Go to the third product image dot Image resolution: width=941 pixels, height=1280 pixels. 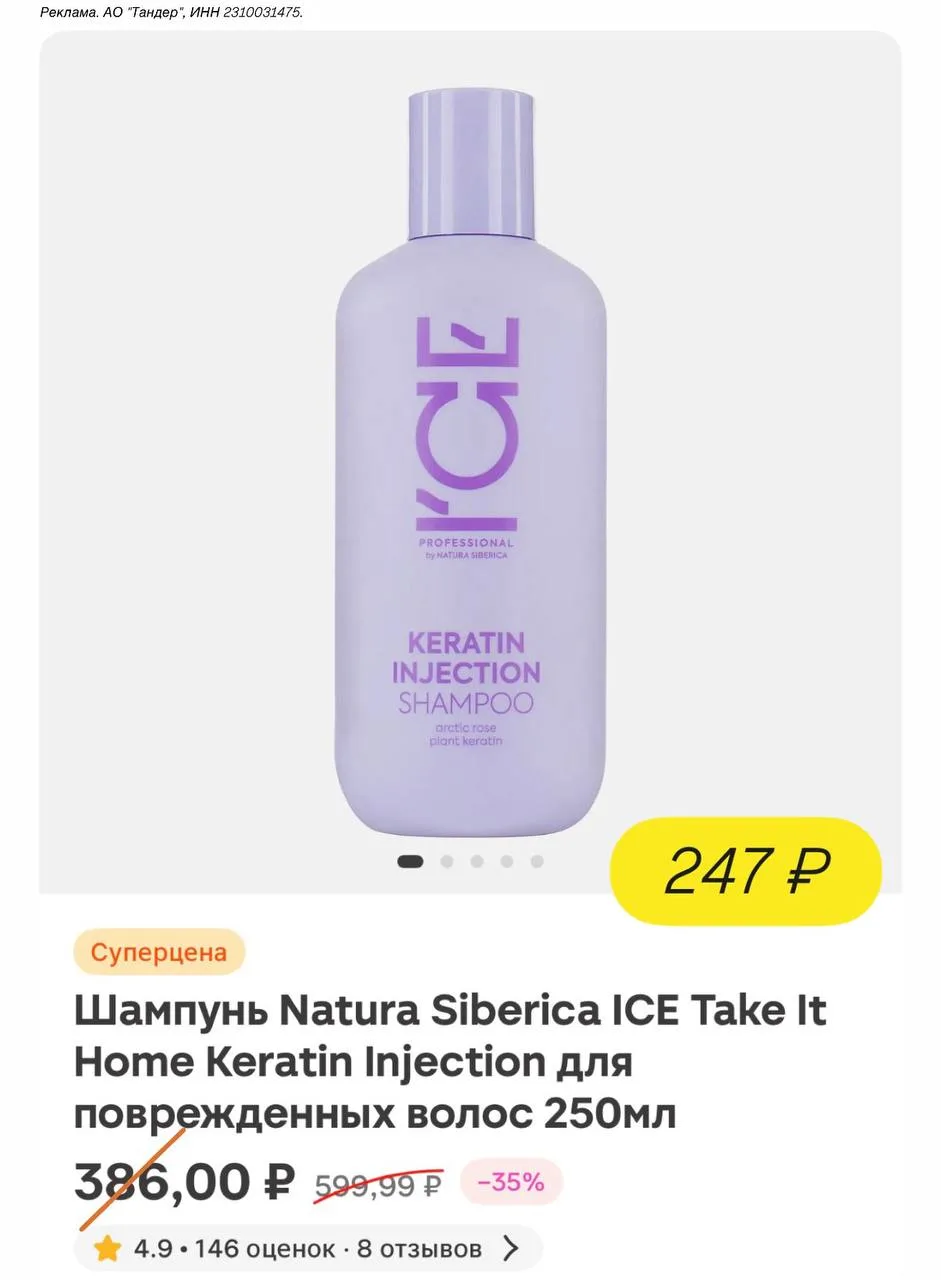[477, 861]
